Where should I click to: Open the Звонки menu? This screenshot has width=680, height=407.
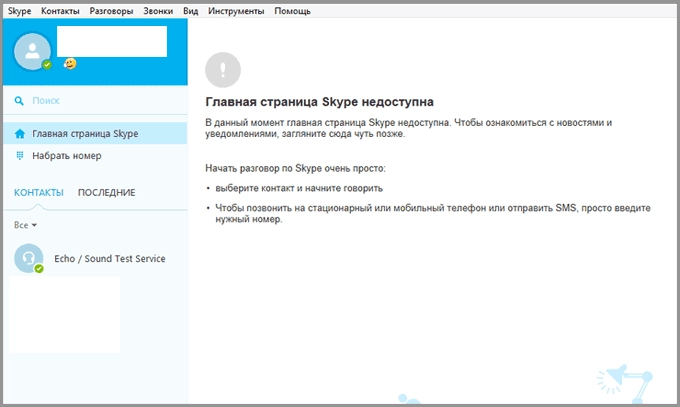(x=158, y=11)
